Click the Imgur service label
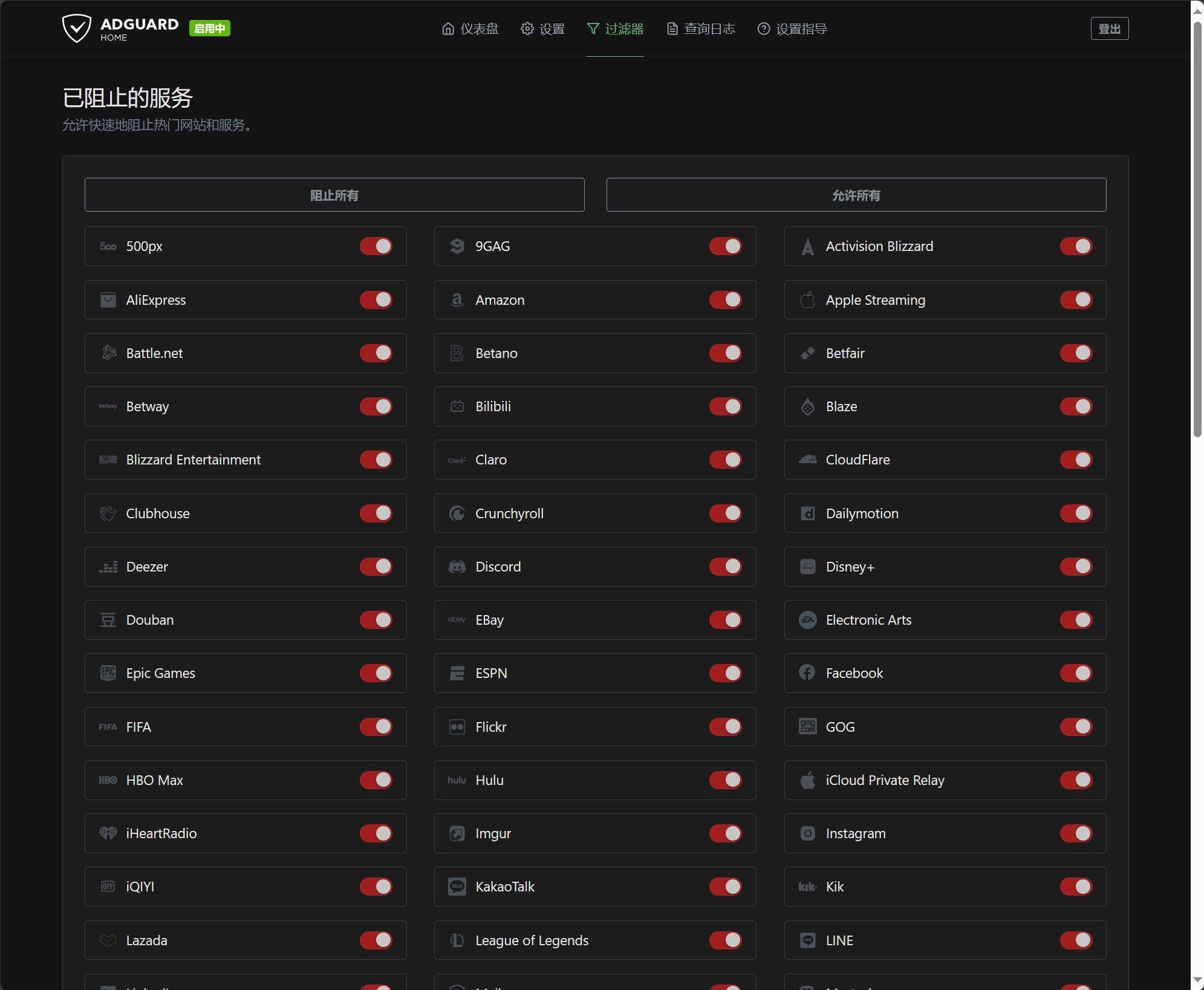Viewport: 1204px width, 990px height. pyautogui.click(x=493, y=833)
